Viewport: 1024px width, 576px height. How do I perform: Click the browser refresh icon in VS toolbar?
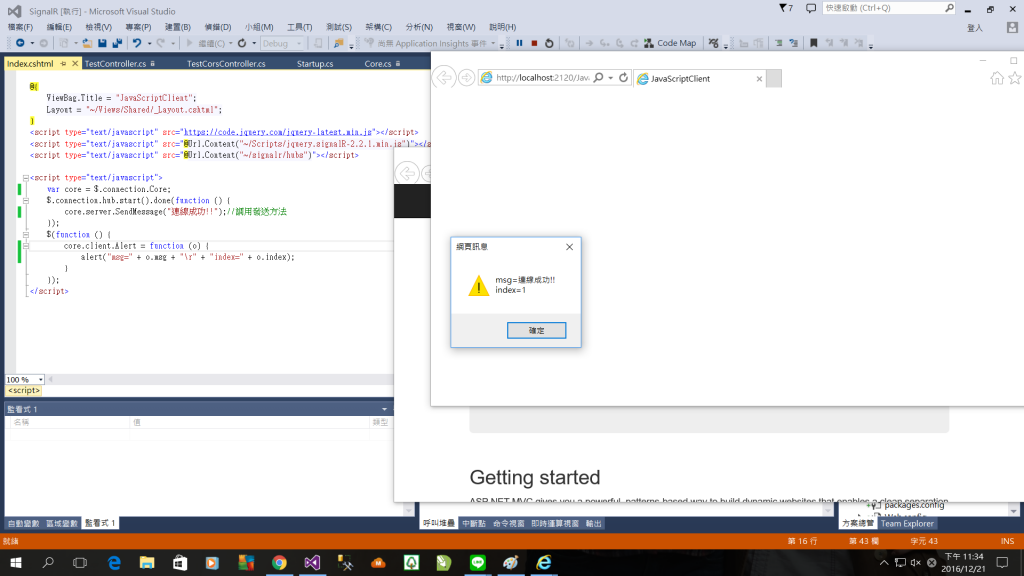[x=242, y=43]
